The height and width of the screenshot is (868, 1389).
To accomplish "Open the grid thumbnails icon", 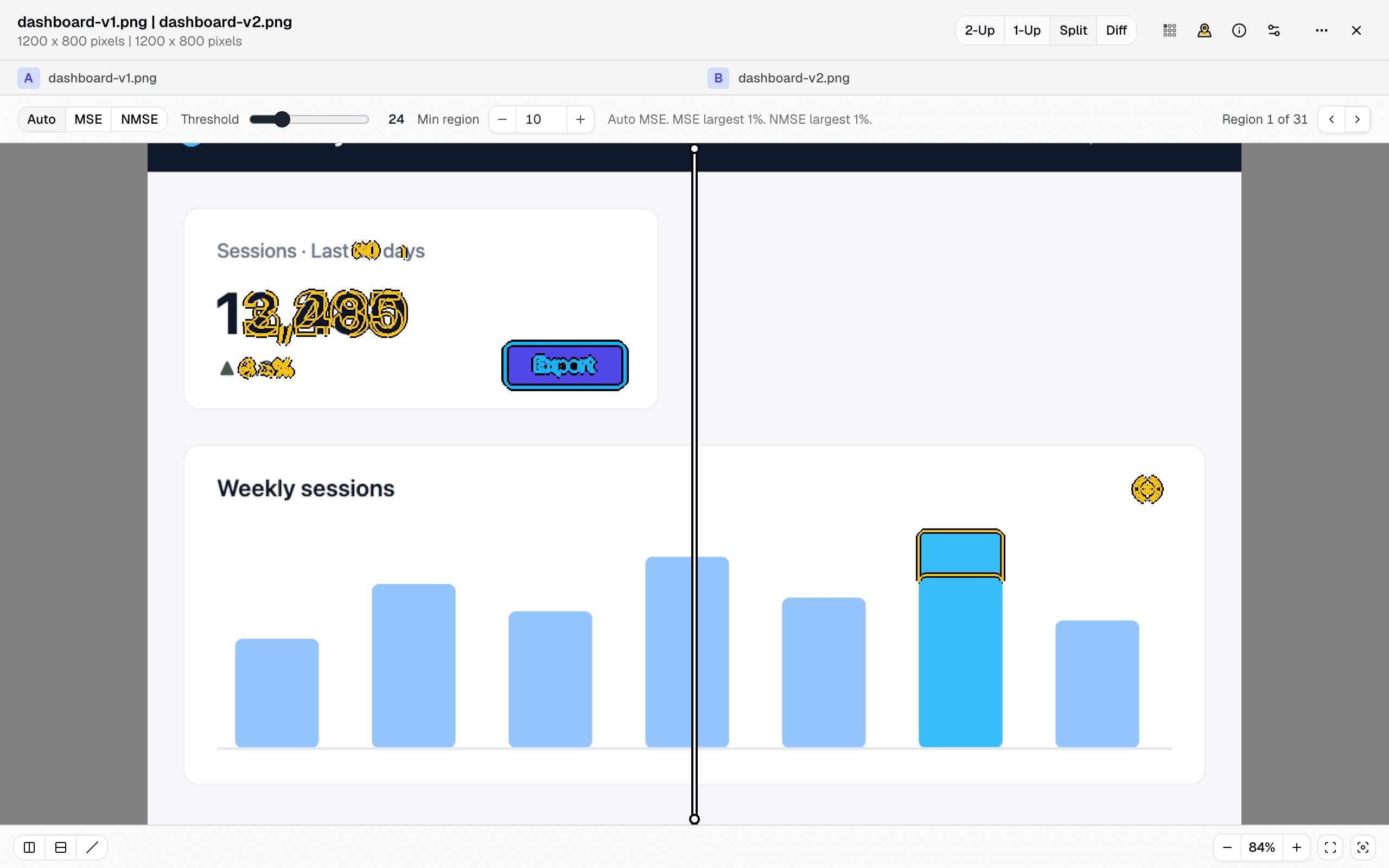I will (1170, 30).
